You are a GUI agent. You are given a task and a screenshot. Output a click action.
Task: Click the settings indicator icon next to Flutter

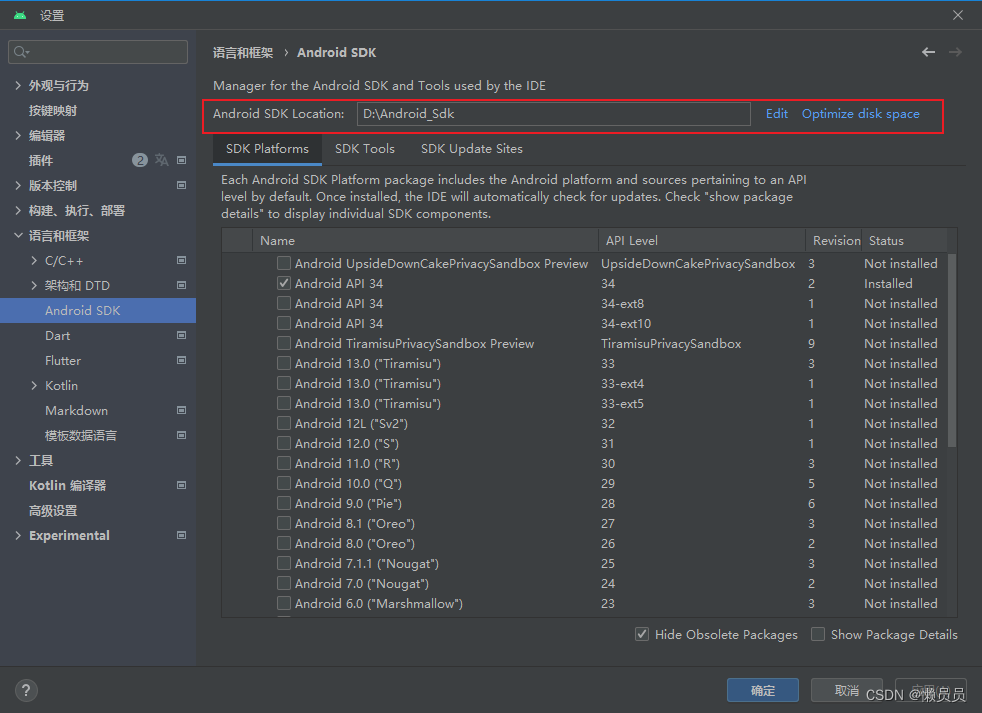(x=182, y=360)
